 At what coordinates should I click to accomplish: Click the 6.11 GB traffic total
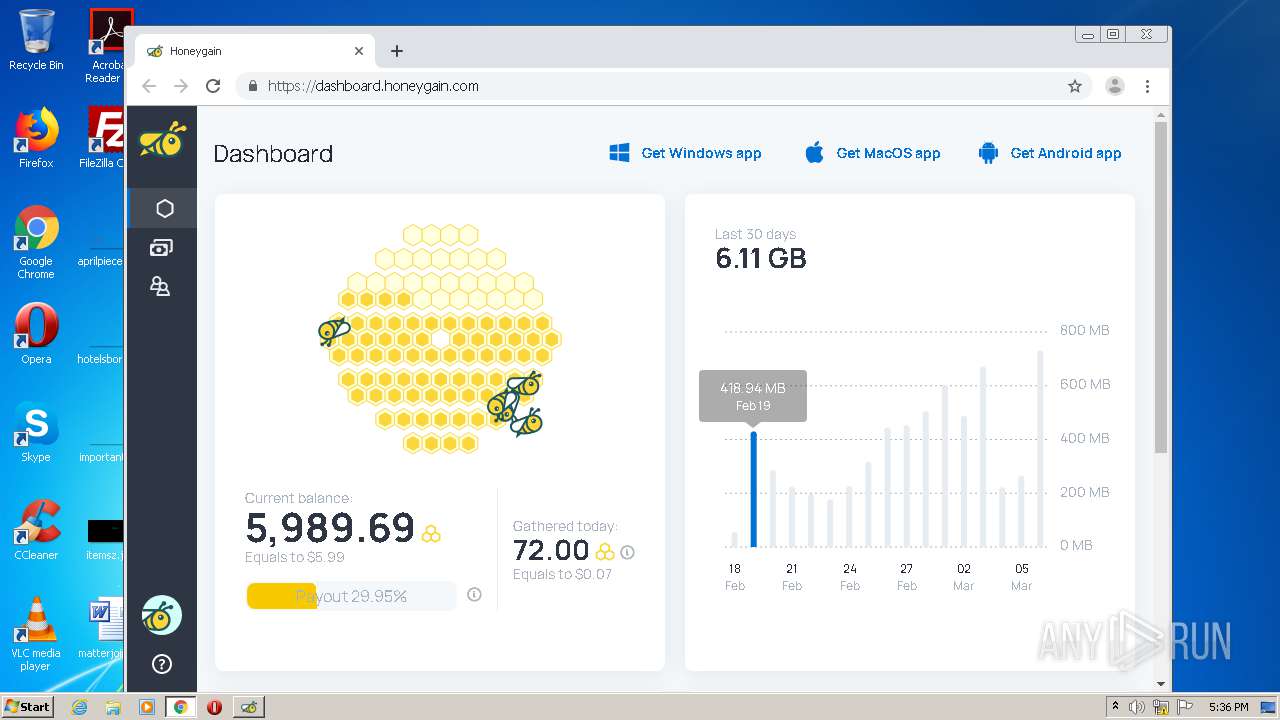[761, 259]
